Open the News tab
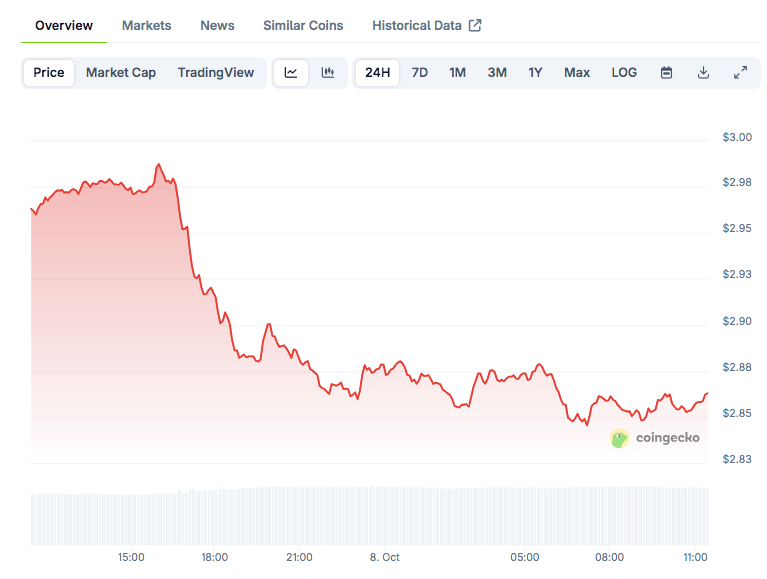767x579 pixels. point(217,26)
